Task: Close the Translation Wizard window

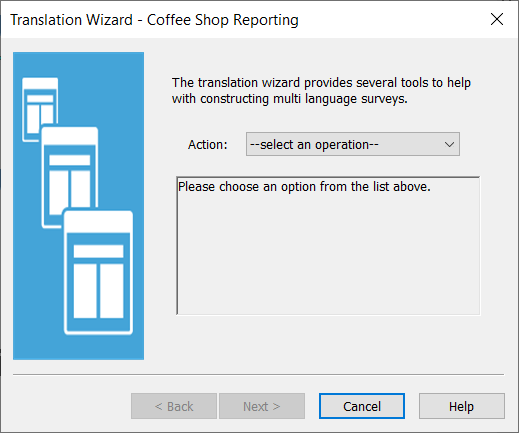Action: click(x=497, y=19)
